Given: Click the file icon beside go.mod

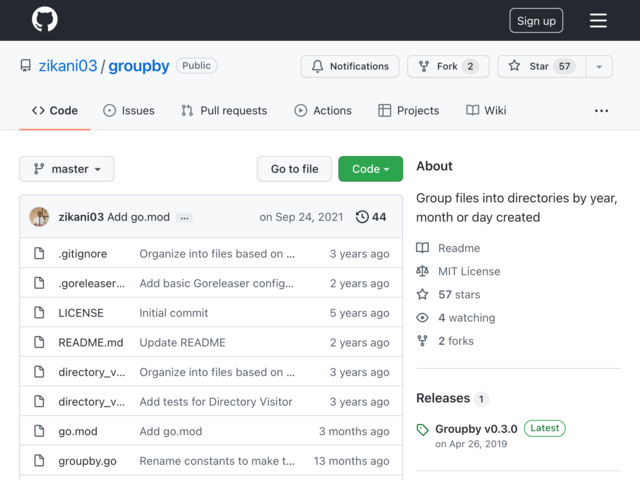Looking at the screenshot, I should click(x=39, y=431).
